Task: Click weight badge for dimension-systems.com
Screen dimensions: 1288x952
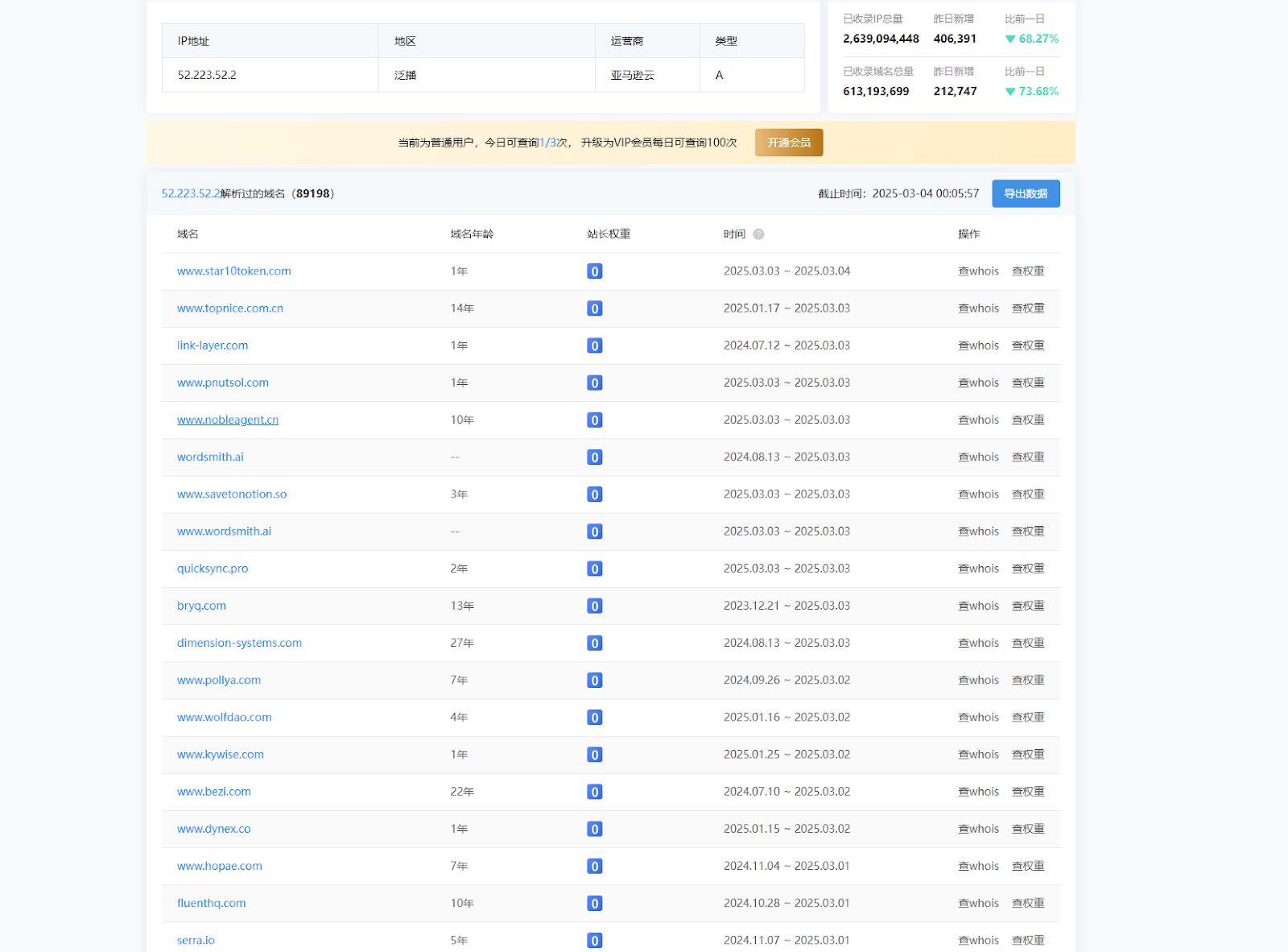Action: pyautogui.click(x=594, y=644)
